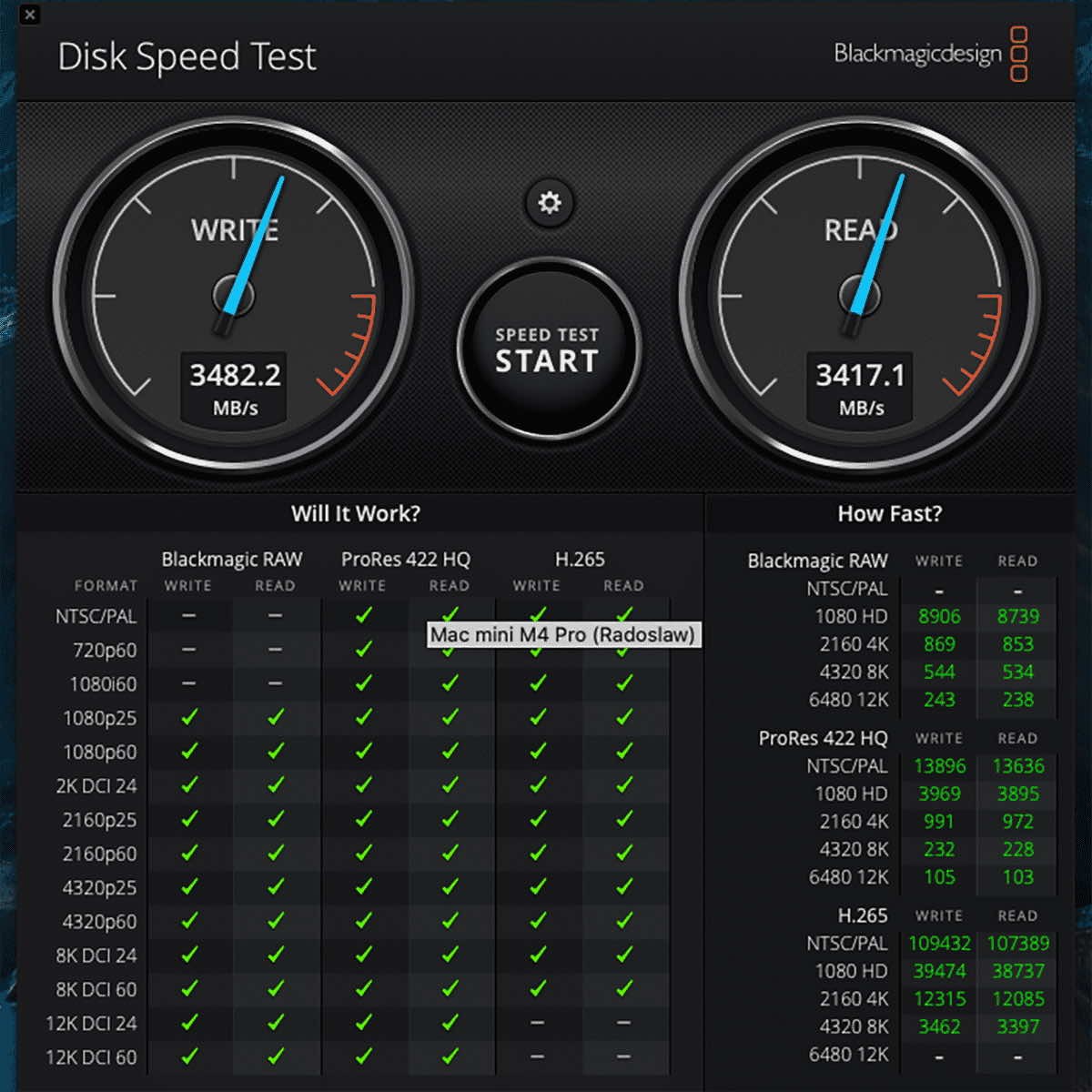The image size is (1092, 1092).
Task: Click the 3895 read value for ProRes 1080 HD
Action: [1017, 794]
